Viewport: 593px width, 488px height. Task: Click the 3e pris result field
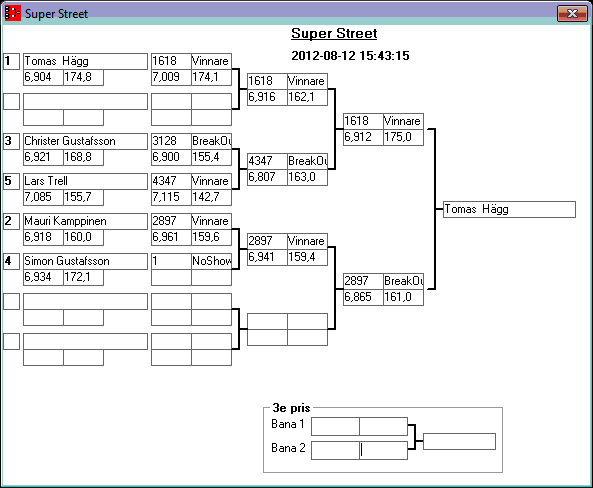pos(459,441)
